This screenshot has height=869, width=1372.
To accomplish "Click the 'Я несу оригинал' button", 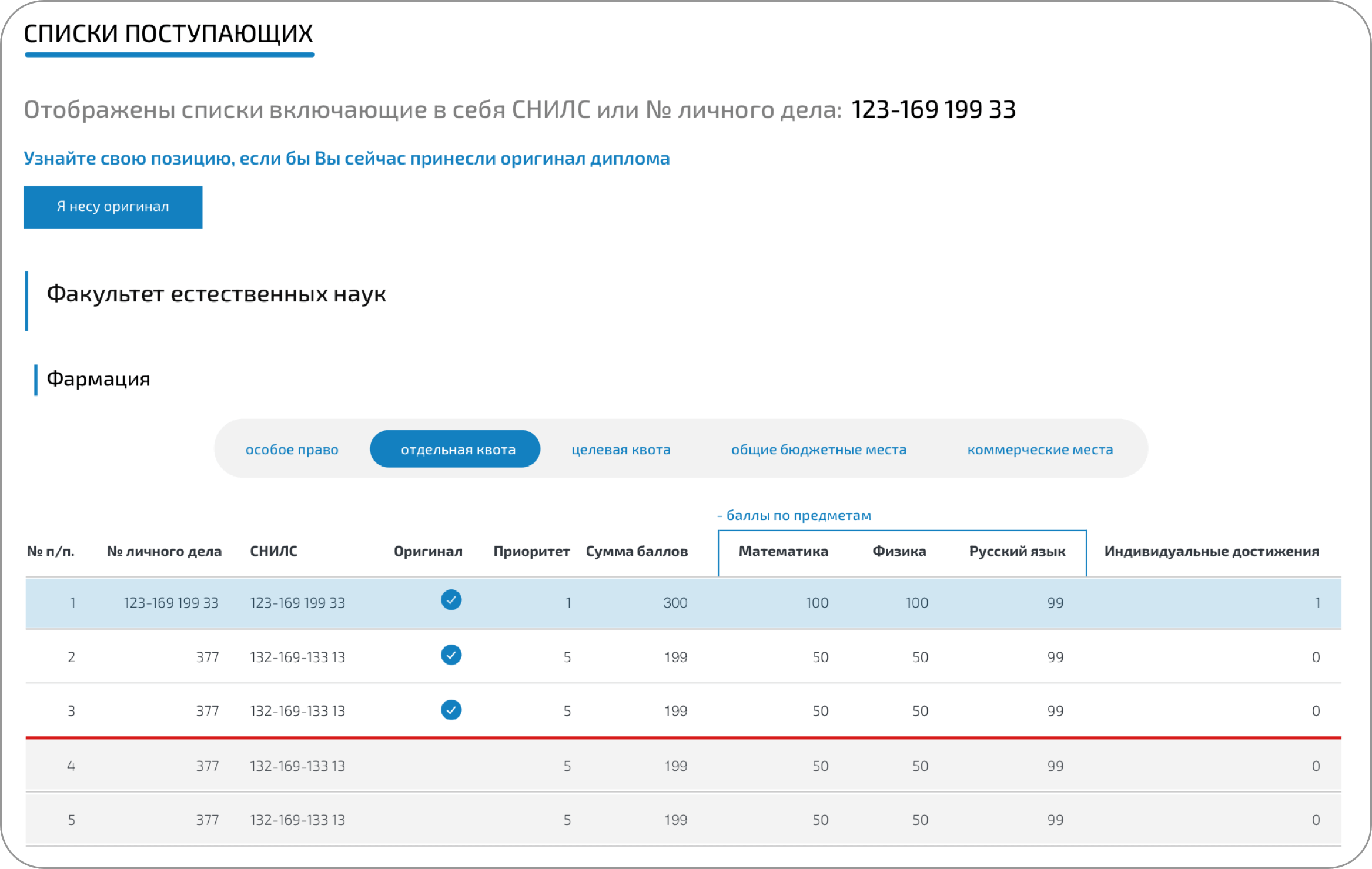I will pos(113,207).
